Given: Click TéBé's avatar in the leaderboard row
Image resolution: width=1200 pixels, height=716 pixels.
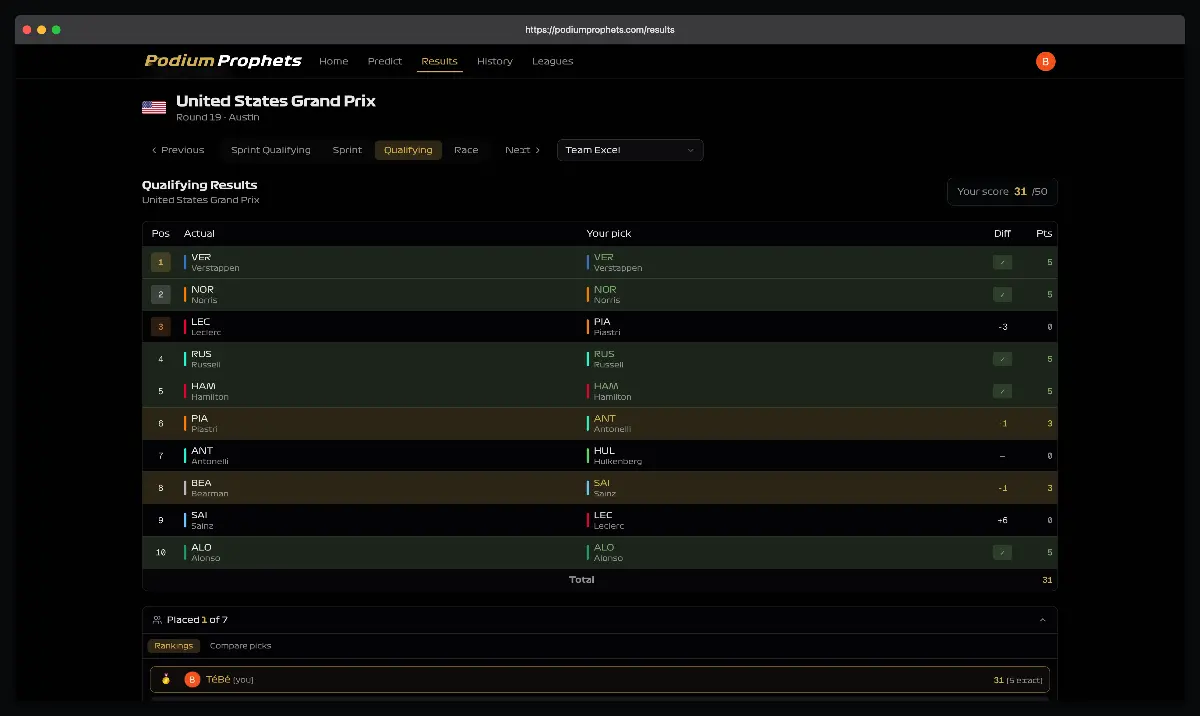Looking at the screenshot, I should (191, 679).
